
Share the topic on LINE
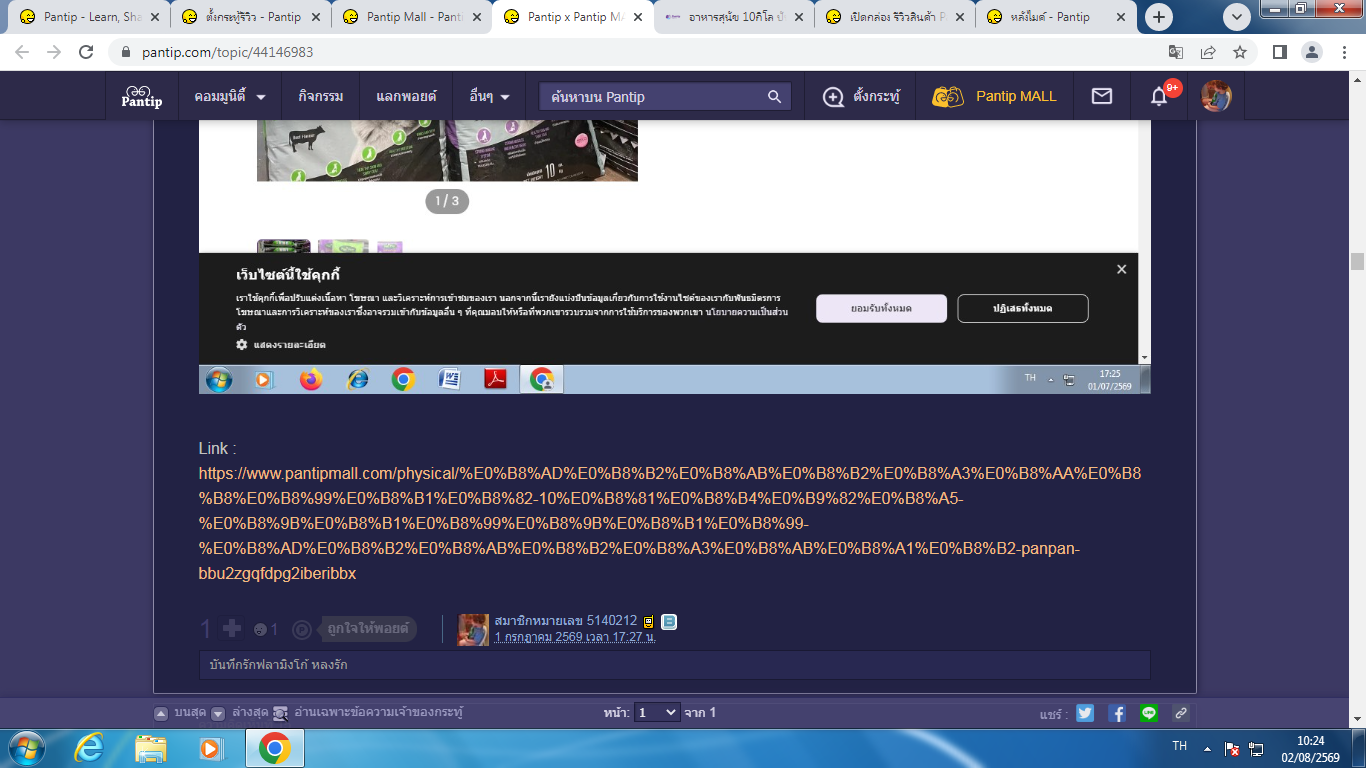coord(1149,713)
